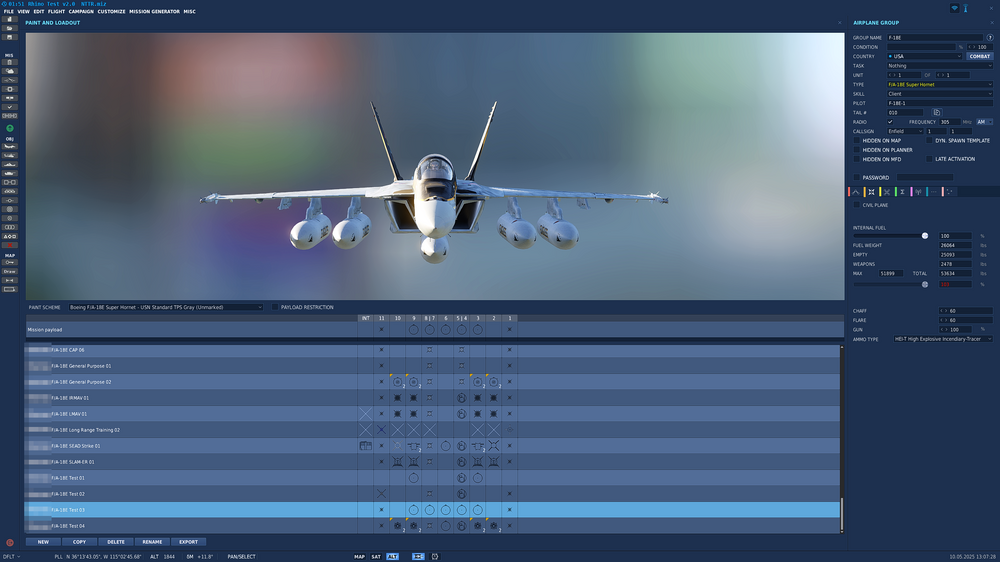Image resolution: width=1000 pixels, height=562 pixels.
Task: Click the open mission folder icon
Action: pos(10,29)
